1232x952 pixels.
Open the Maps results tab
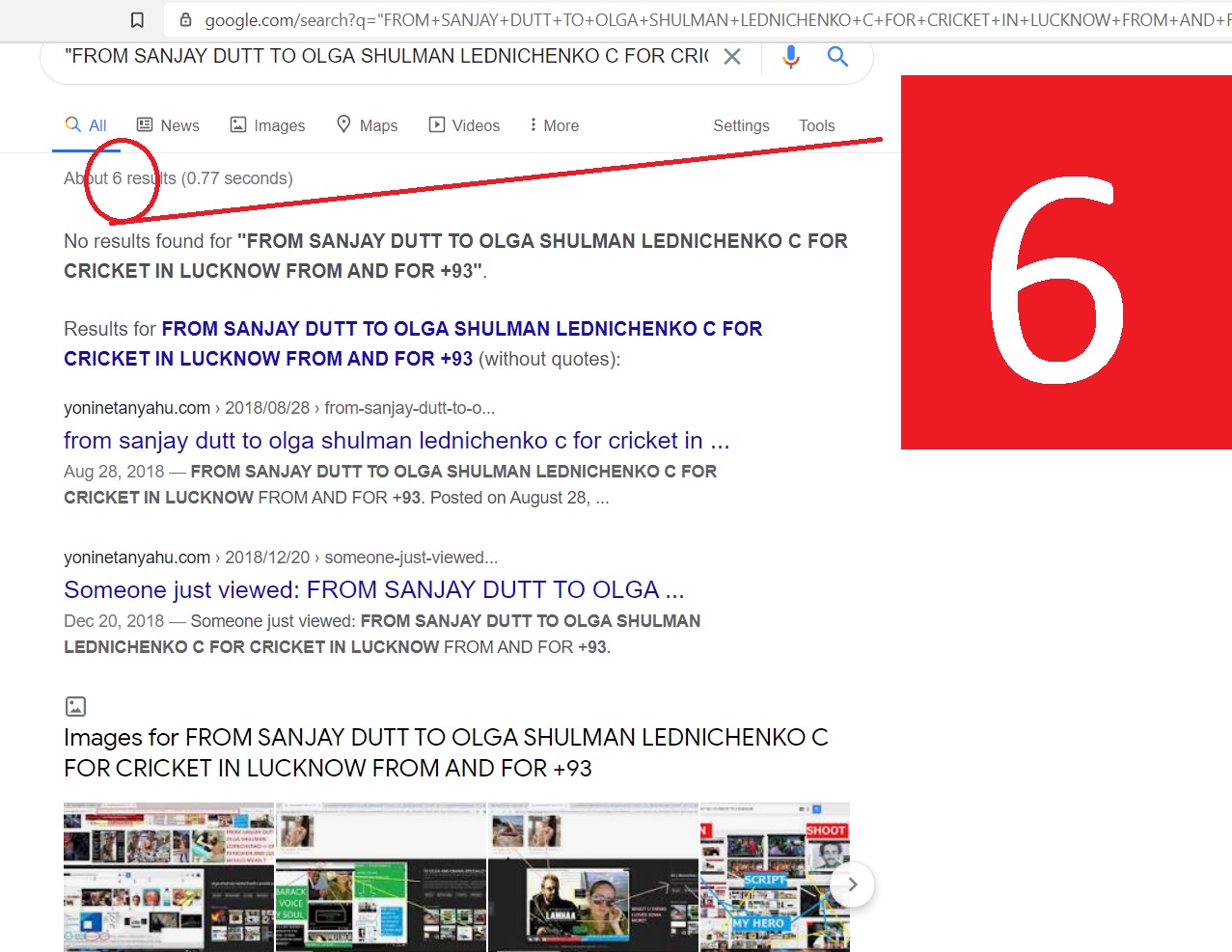coord(367,125)
